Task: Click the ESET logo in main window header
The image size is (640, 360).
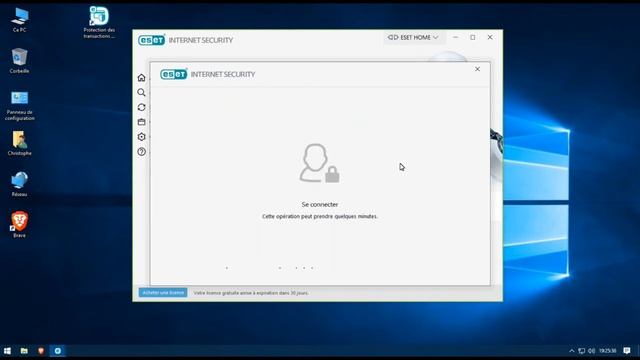Action: click(151, 40)
